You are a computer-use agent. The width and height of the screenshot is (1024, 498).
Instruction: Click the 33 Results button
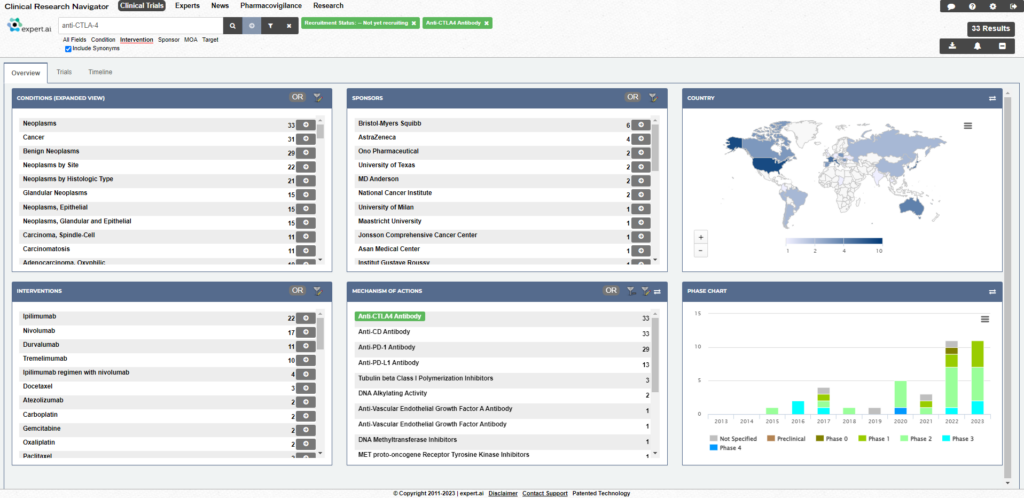coord(991,29)
